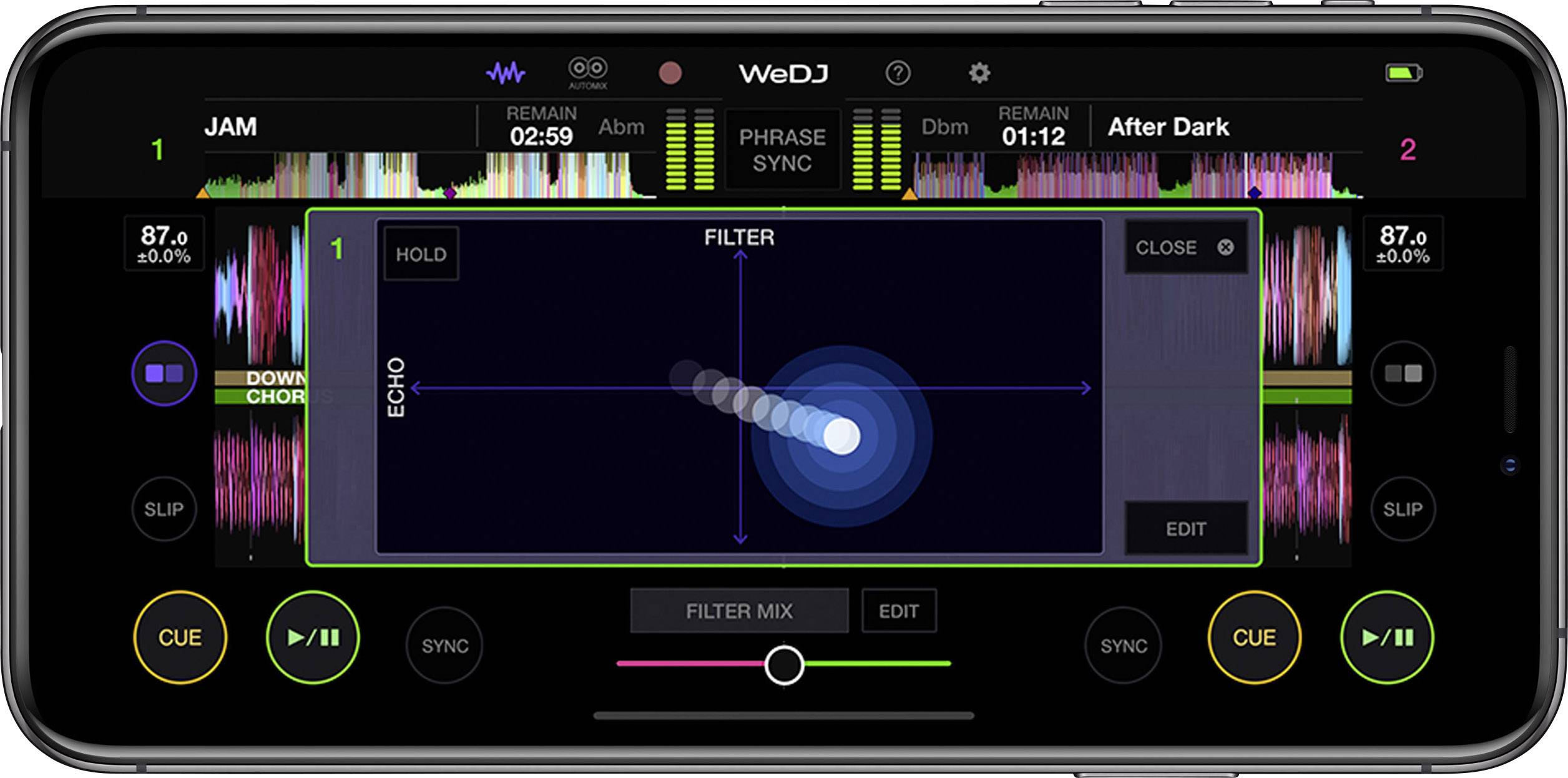The height and width of the screenshot is (778, 1568).
Task: Open EDIT inside the FX pad
Action: click(x=1187, y=529)
